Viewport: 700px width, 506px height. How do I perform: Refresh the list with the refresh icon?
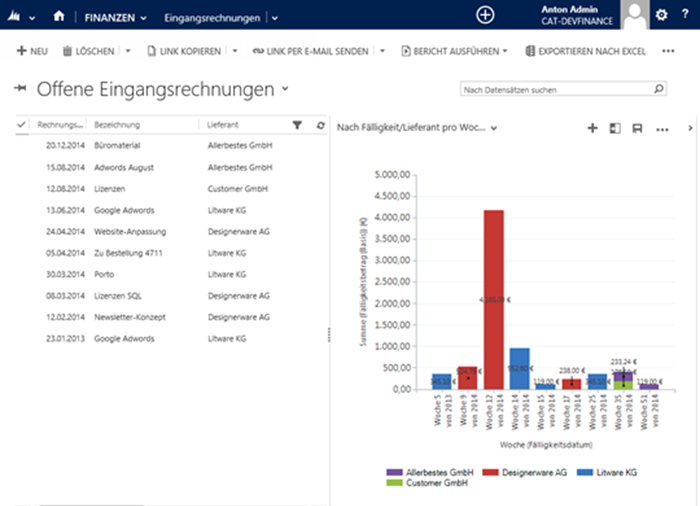tap(320, 125)
